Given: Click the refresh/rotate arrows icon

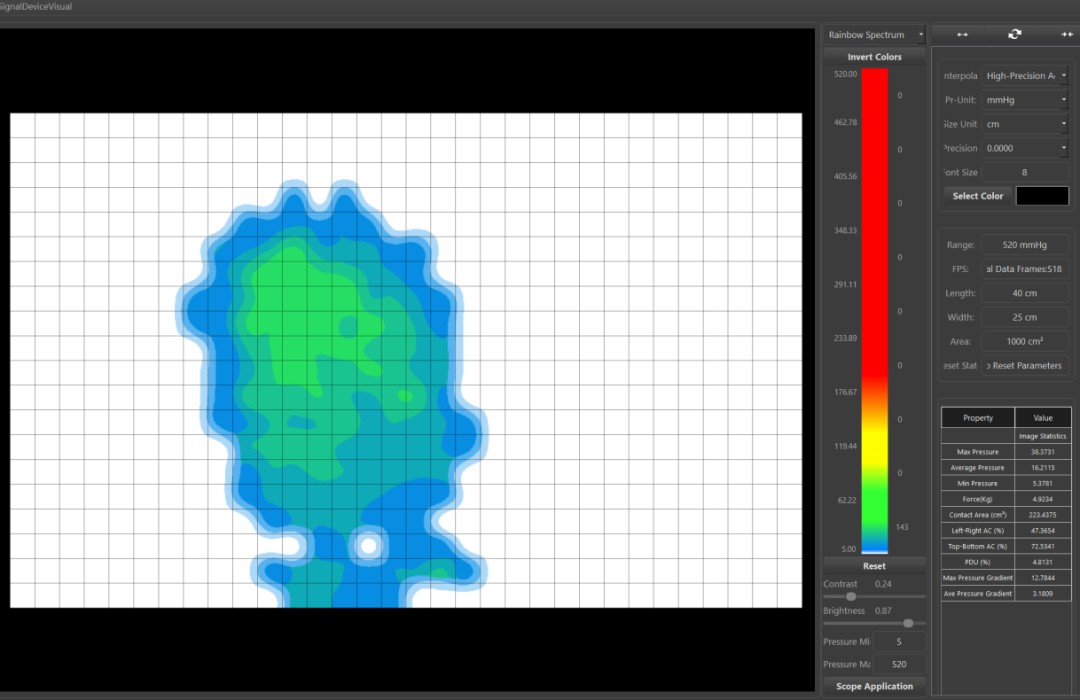Looking at the screenshot, I should (1015, 35).
